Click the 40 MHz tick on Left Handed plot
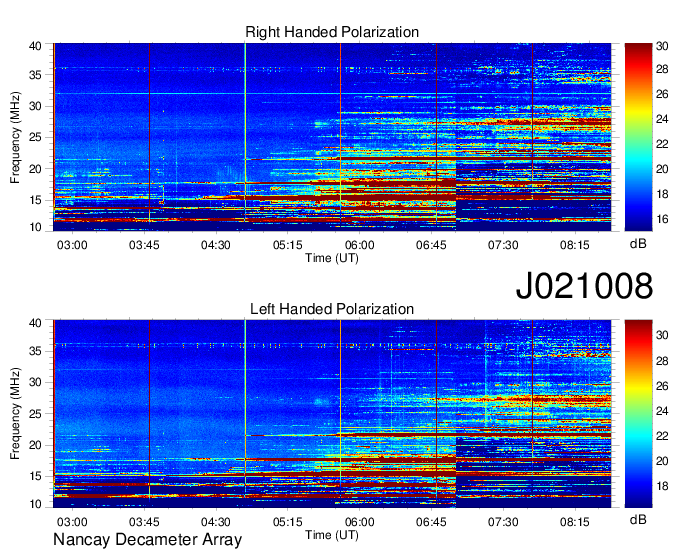This screenshot has width=680, height=552. [x=35, y=322]
